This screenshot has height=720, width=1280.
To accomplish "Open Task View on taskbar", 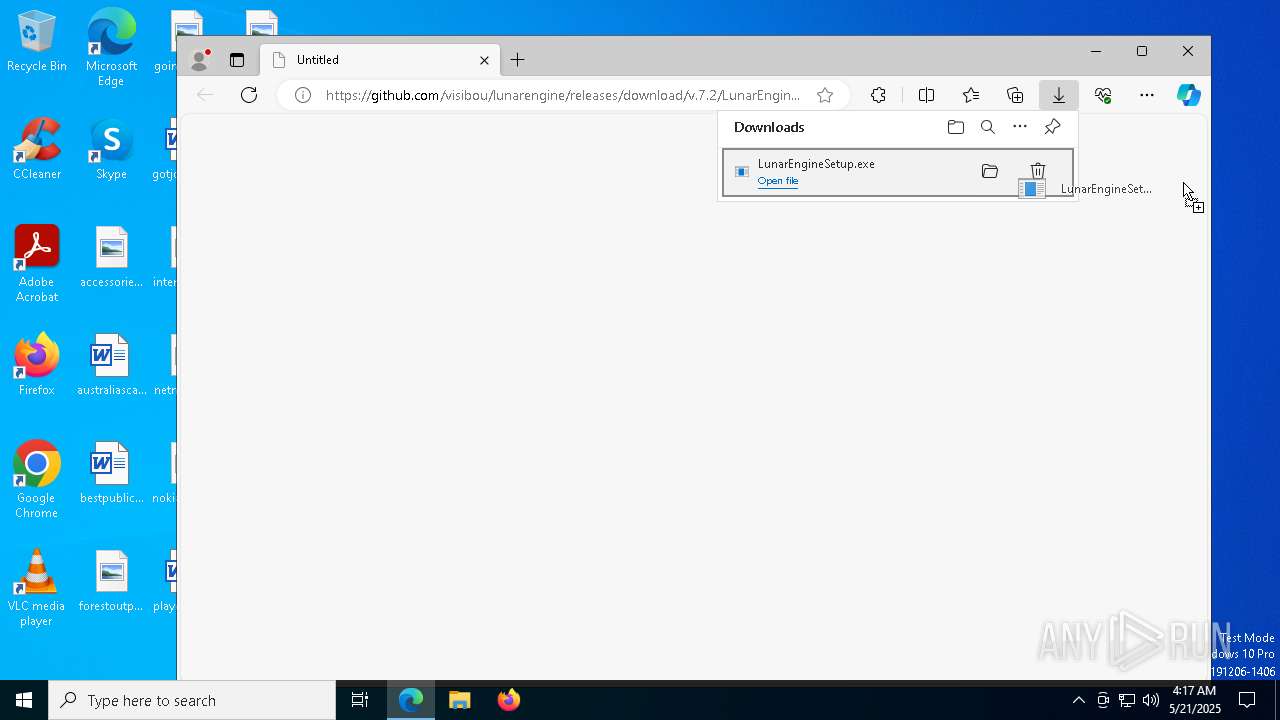I will (x=360, y=700).
